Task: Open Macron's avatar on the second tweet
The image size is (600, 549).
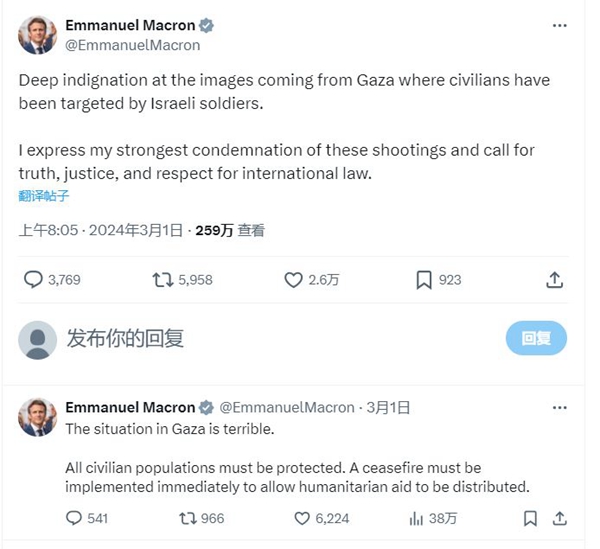Action: point(38,417)
